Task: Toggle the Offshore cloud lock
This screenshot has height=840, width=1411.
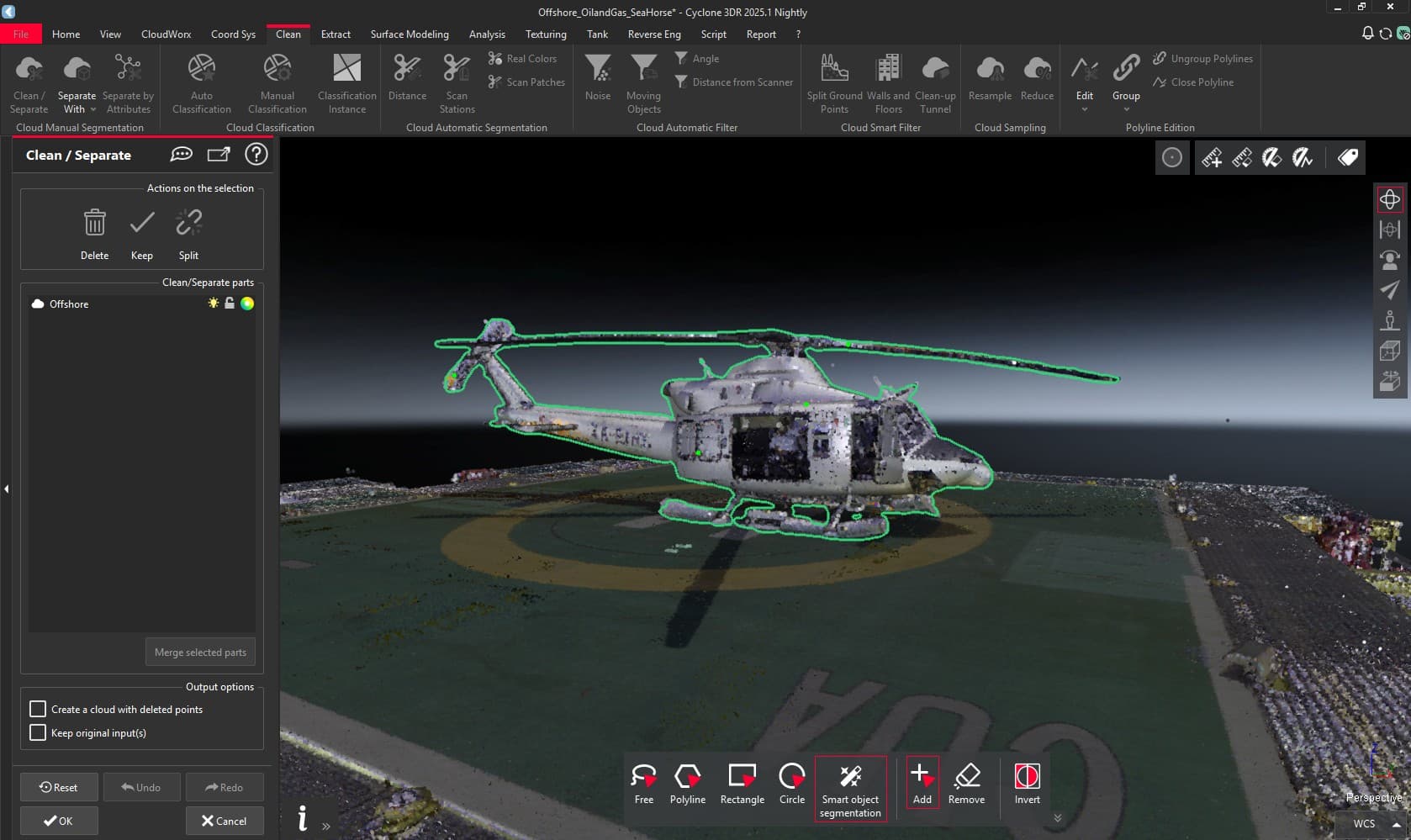Action: (230, 304)
